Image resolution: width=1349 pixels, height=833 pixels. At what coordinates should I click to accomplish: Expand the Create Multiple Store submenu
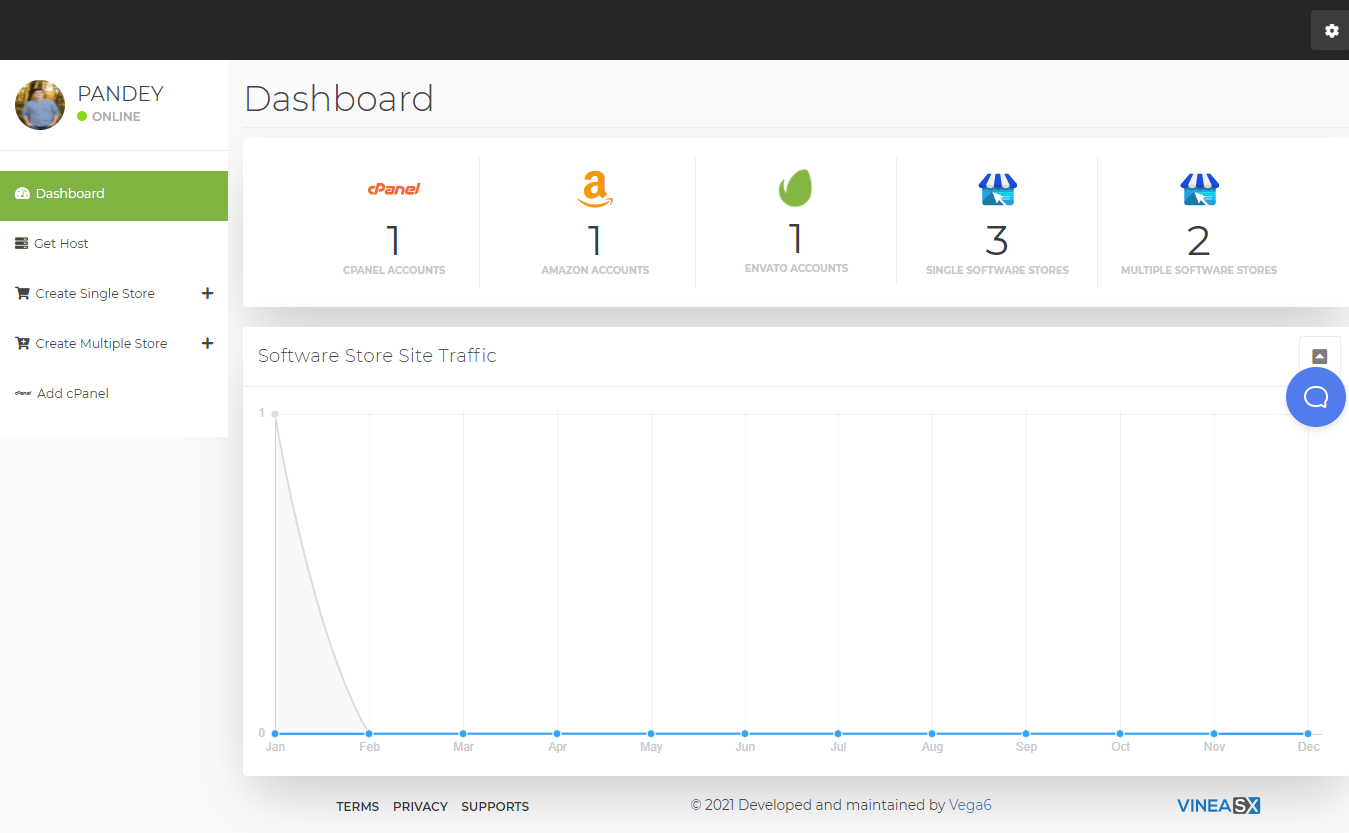(x=208, y=343)
